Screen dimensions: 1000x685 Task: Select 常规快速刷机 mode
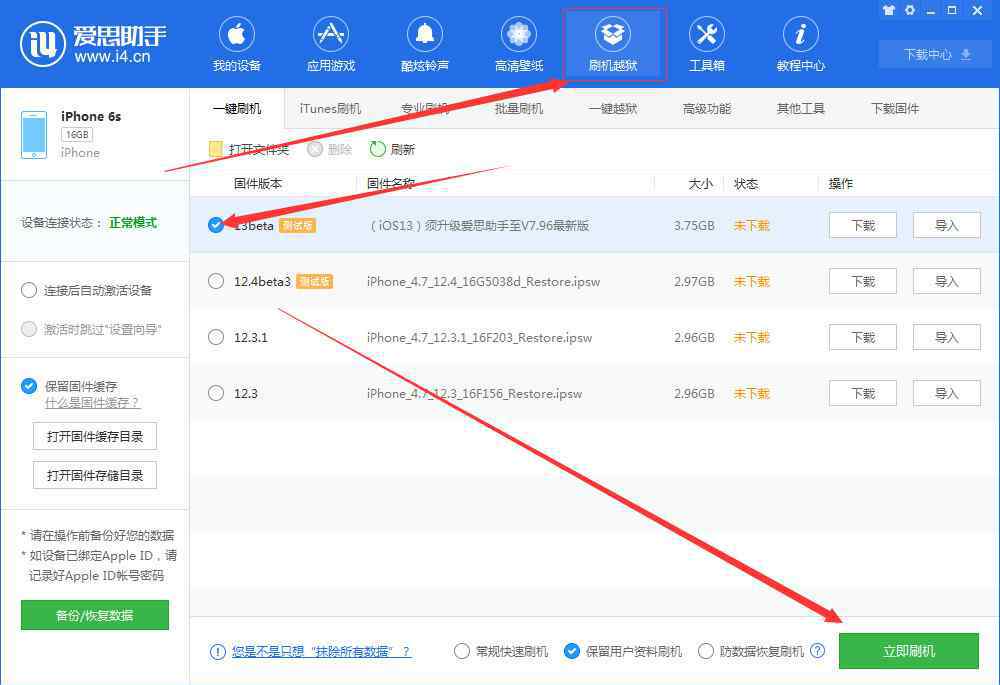[x=462, y=651]
